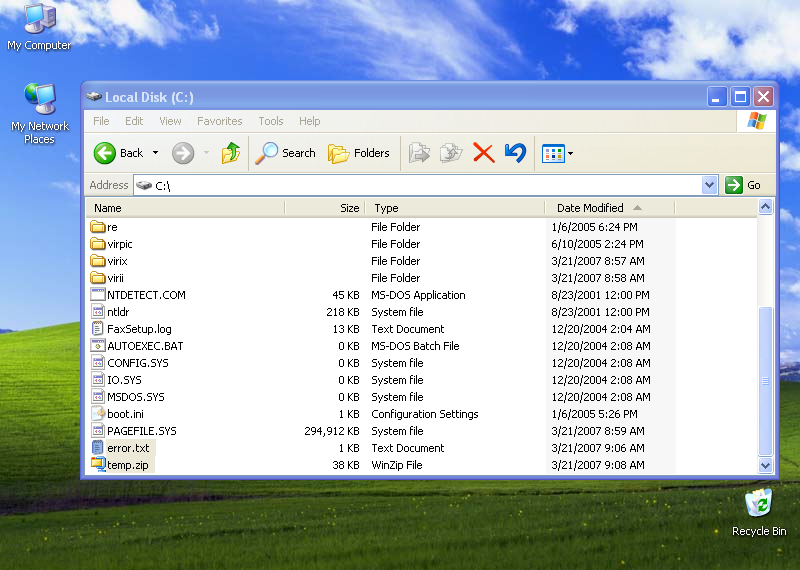Select the MSDOS.SYS file icon
Viewport: 800px width, 570px height.
(x=97, y=396)
